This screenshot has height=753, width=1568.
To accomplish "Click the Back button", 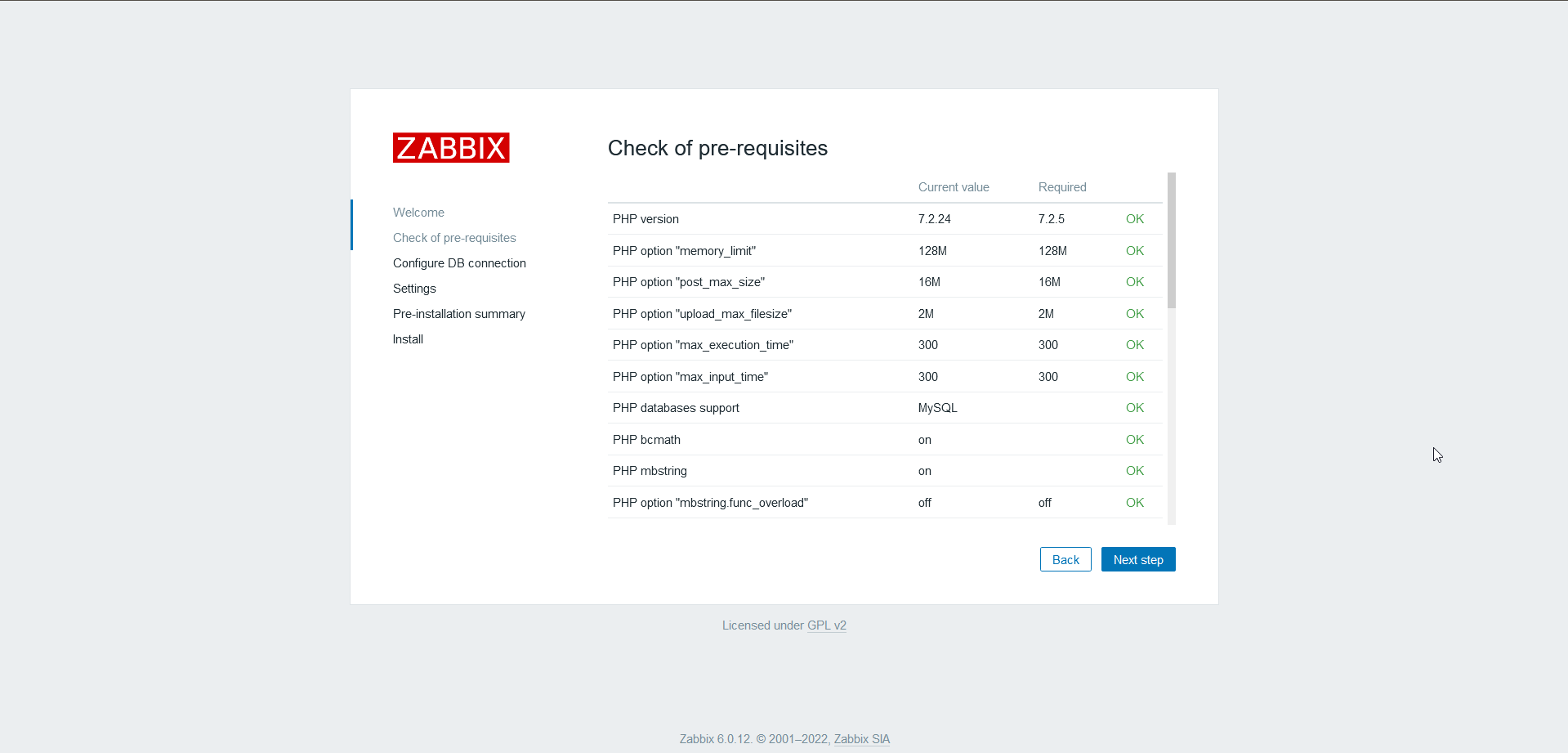I will (1065, 559).
